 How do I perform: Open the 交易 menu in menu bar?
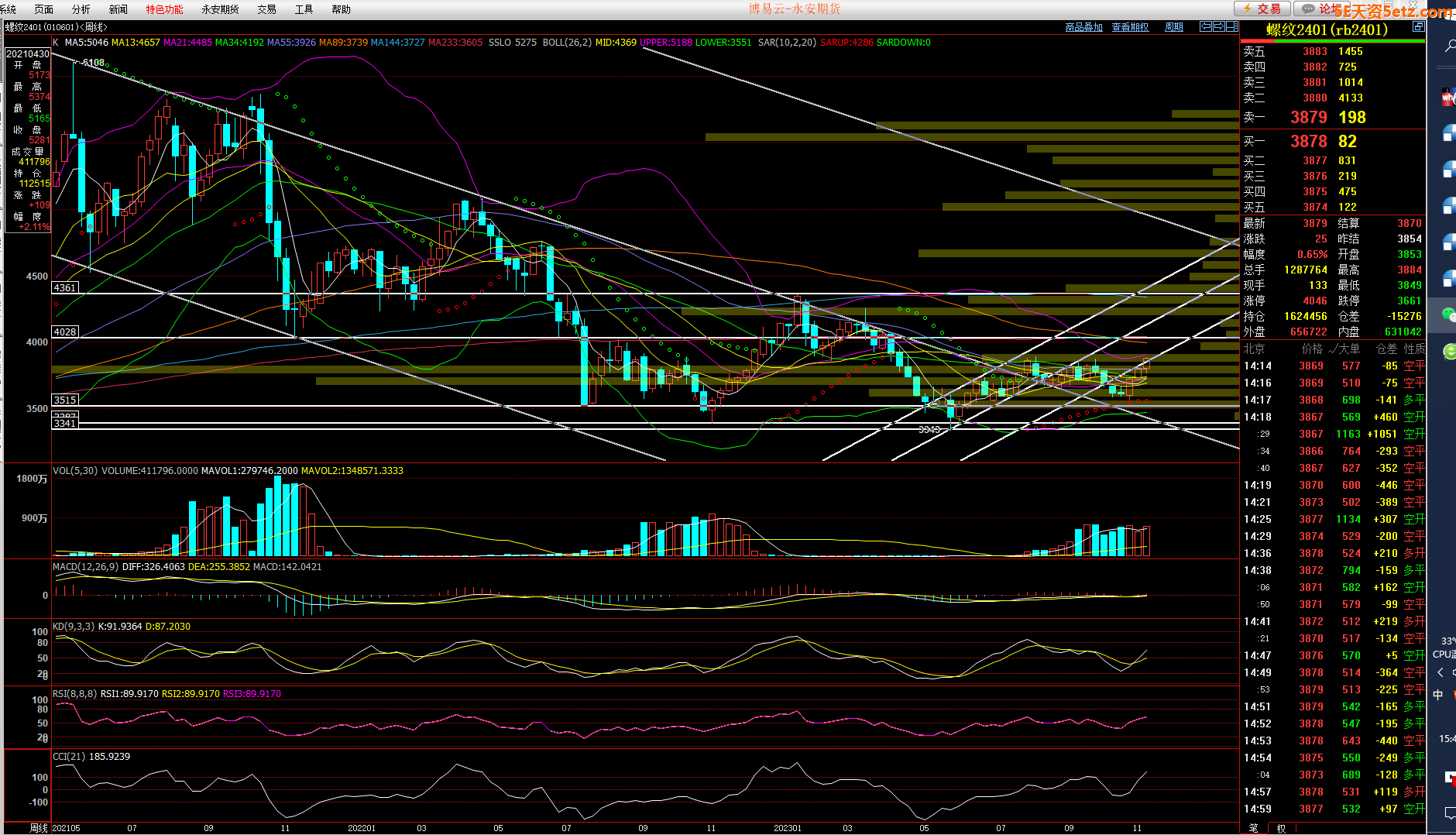266,9
